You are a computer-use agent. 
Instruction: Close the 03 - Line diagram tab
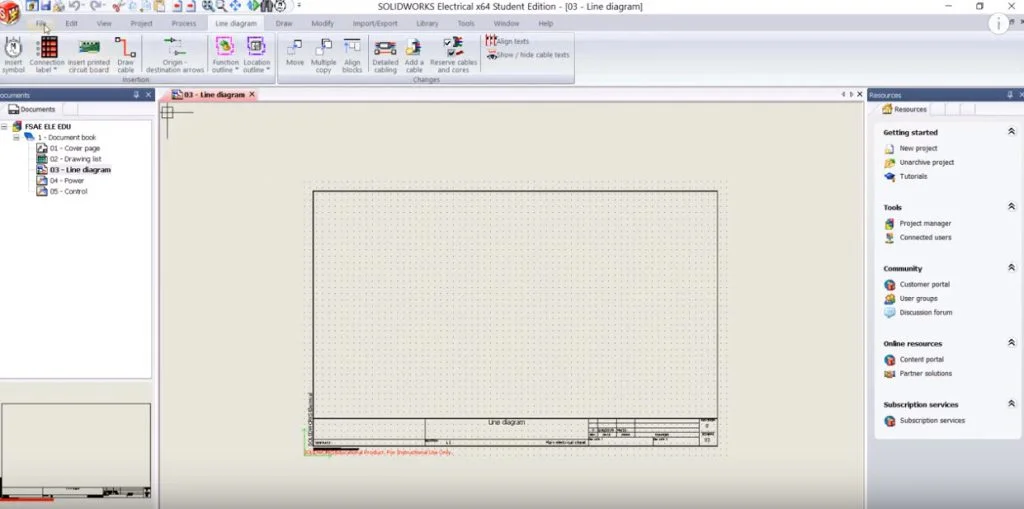[x=252, y=95]
